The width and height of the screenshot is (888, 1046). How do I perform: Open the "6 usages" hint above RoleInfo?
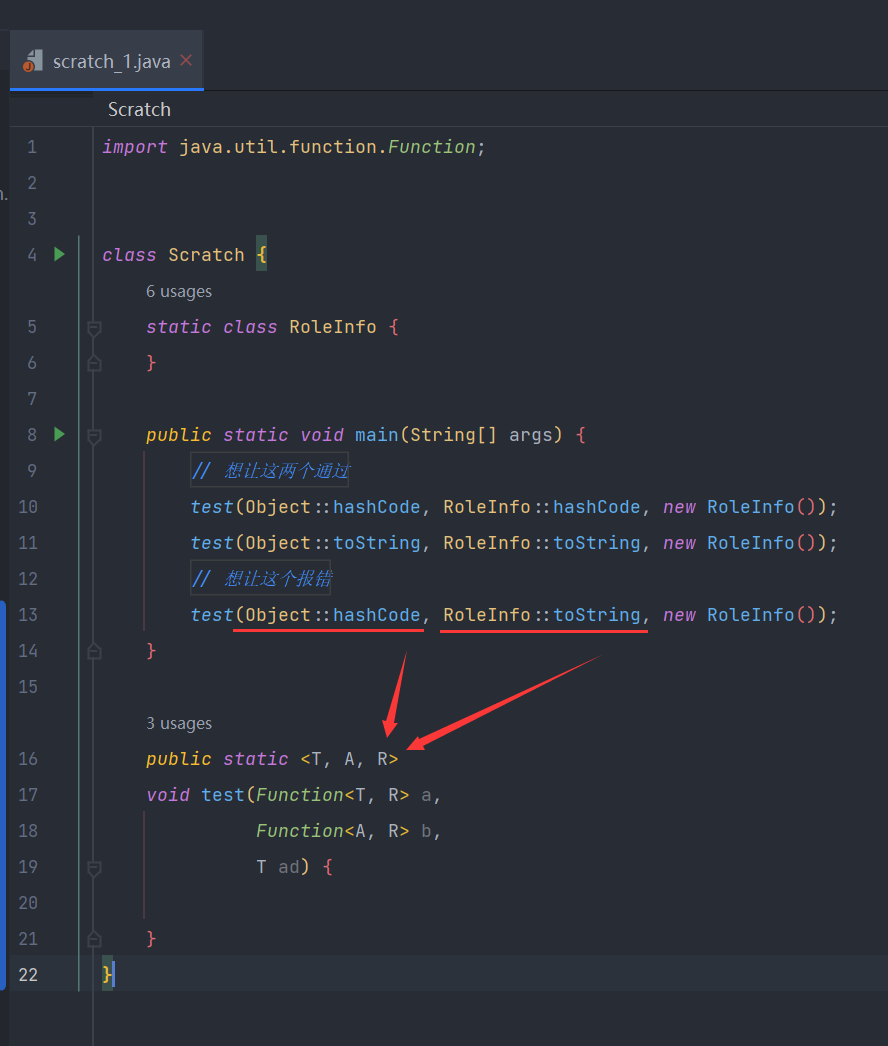179,291
